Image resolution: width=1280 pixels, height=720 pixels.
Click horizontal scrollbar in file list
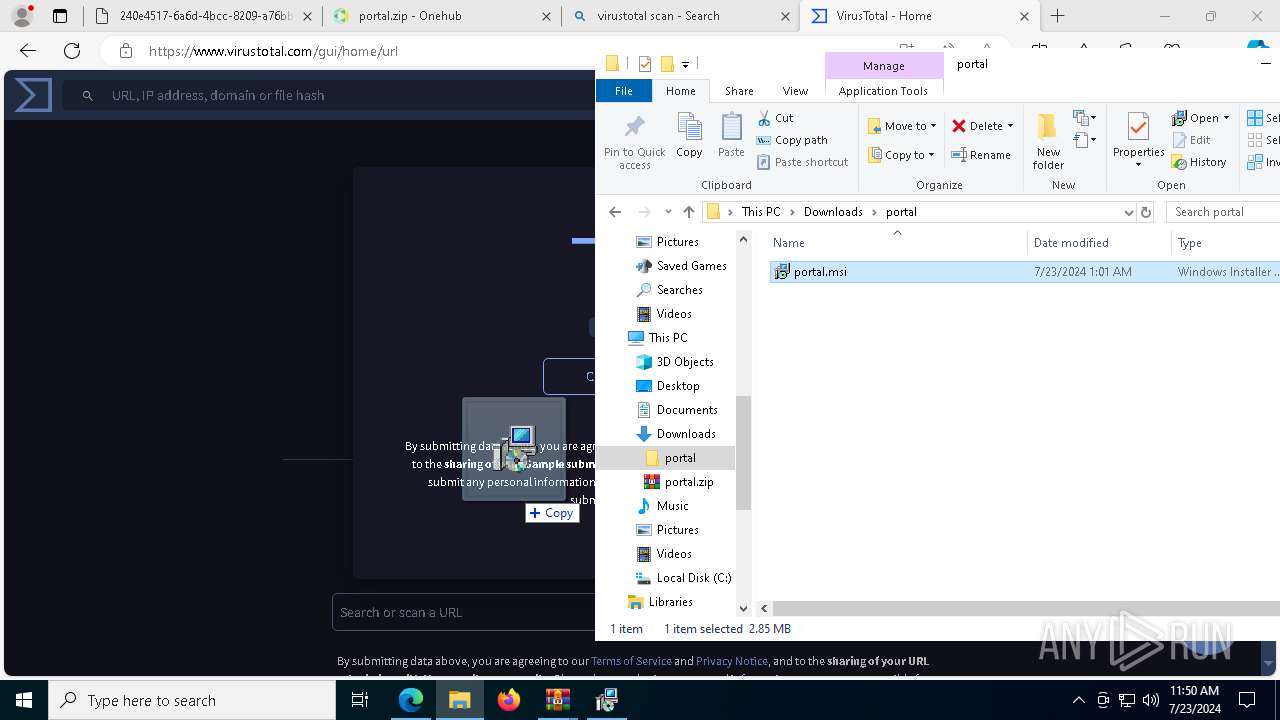click(1026, 608)
